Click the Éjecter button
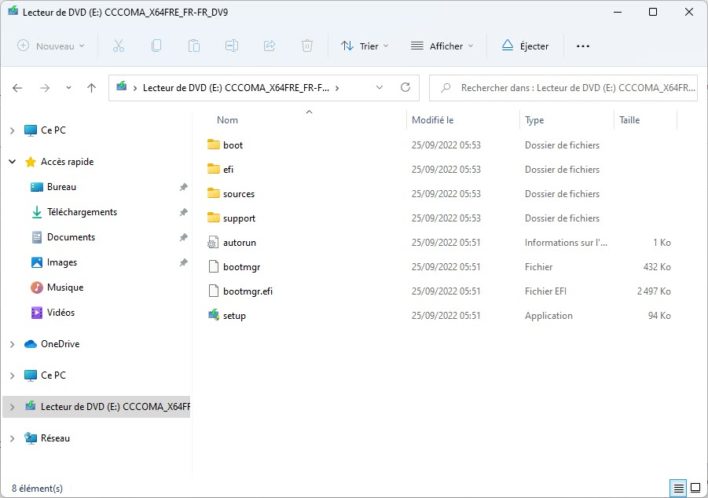The image size is (708, 498). pyautogui.click(x=525, y=46)
